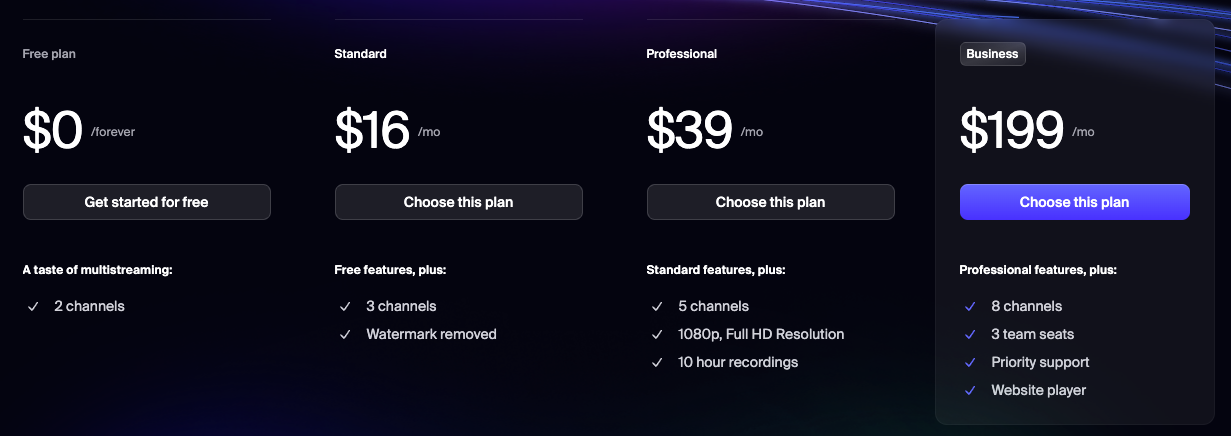The image size is (1231, 436).
Task: Click the Professional plan title
Action: 681,54
